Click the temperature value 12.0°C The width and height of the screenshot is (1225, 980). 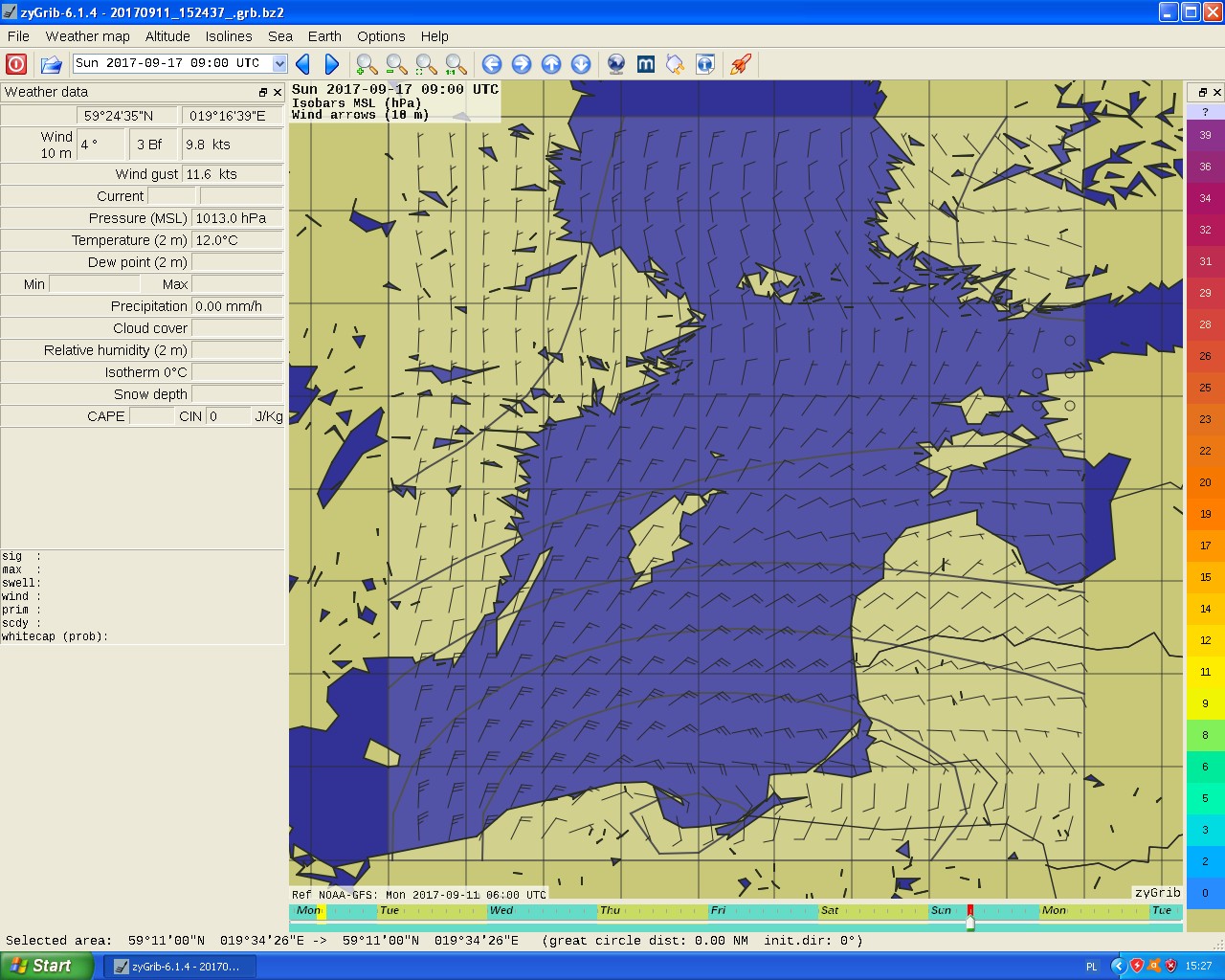237,240
